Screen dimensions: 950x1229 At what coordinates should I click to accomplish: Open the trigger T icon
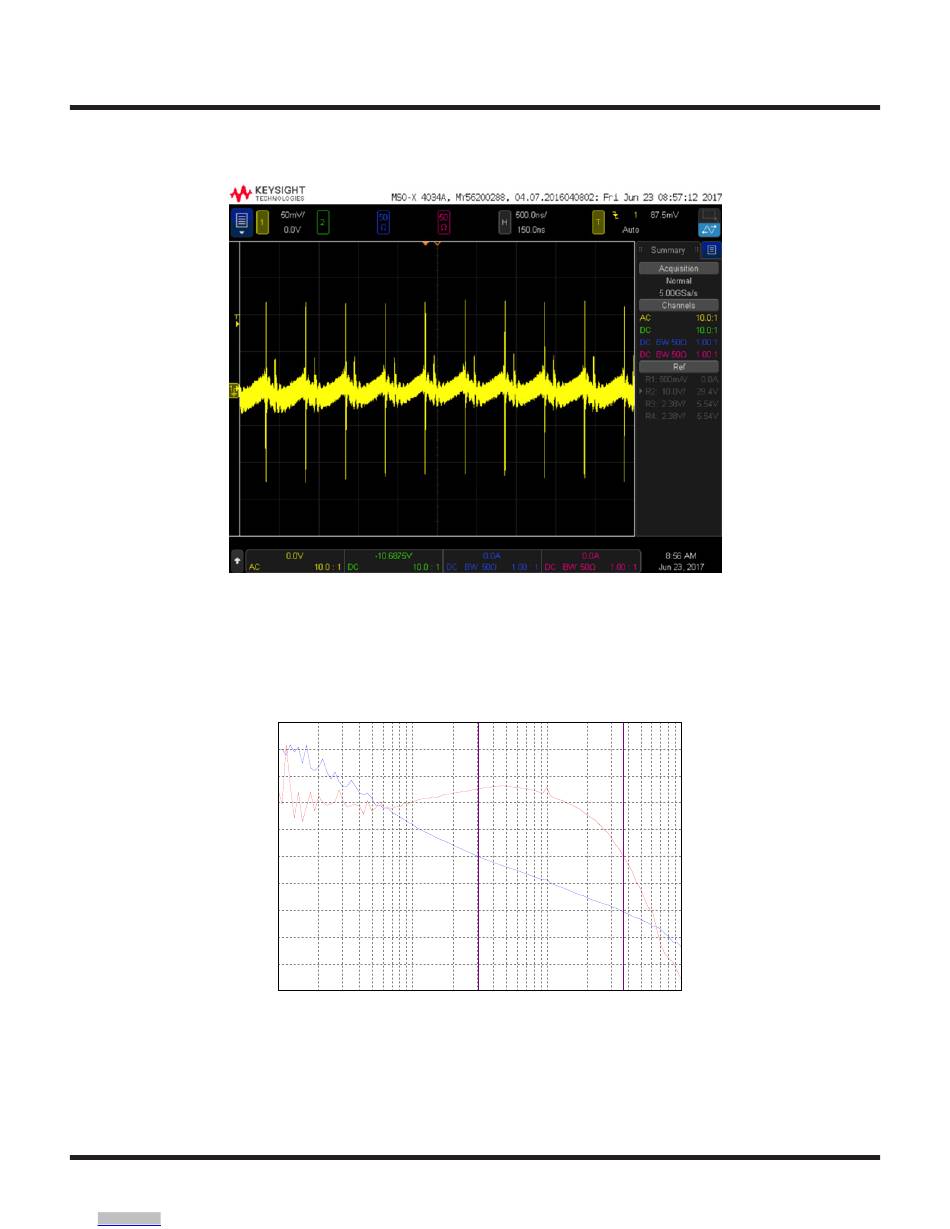coord(599,222)
